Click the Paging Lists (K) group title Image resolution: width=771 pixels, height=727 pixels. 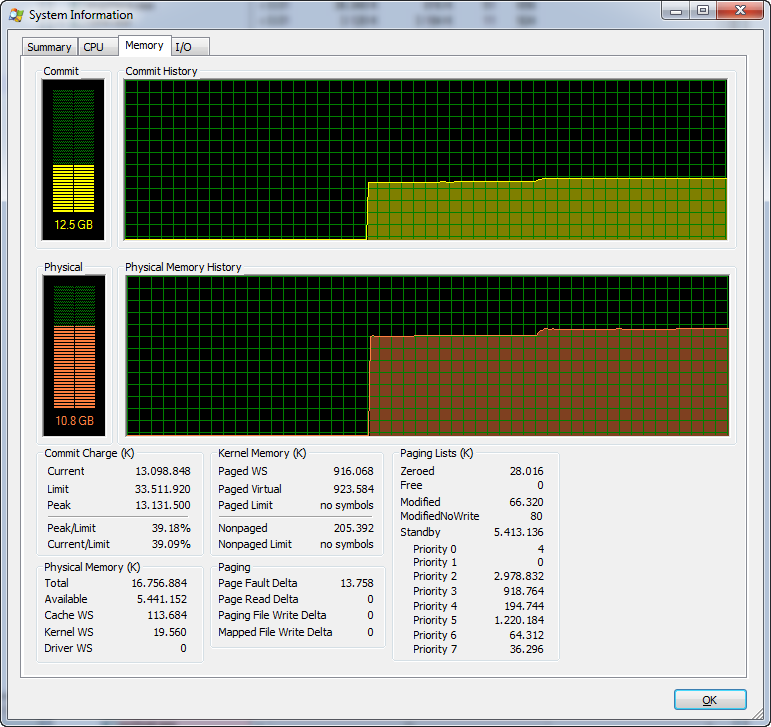[x=436, y=453]
